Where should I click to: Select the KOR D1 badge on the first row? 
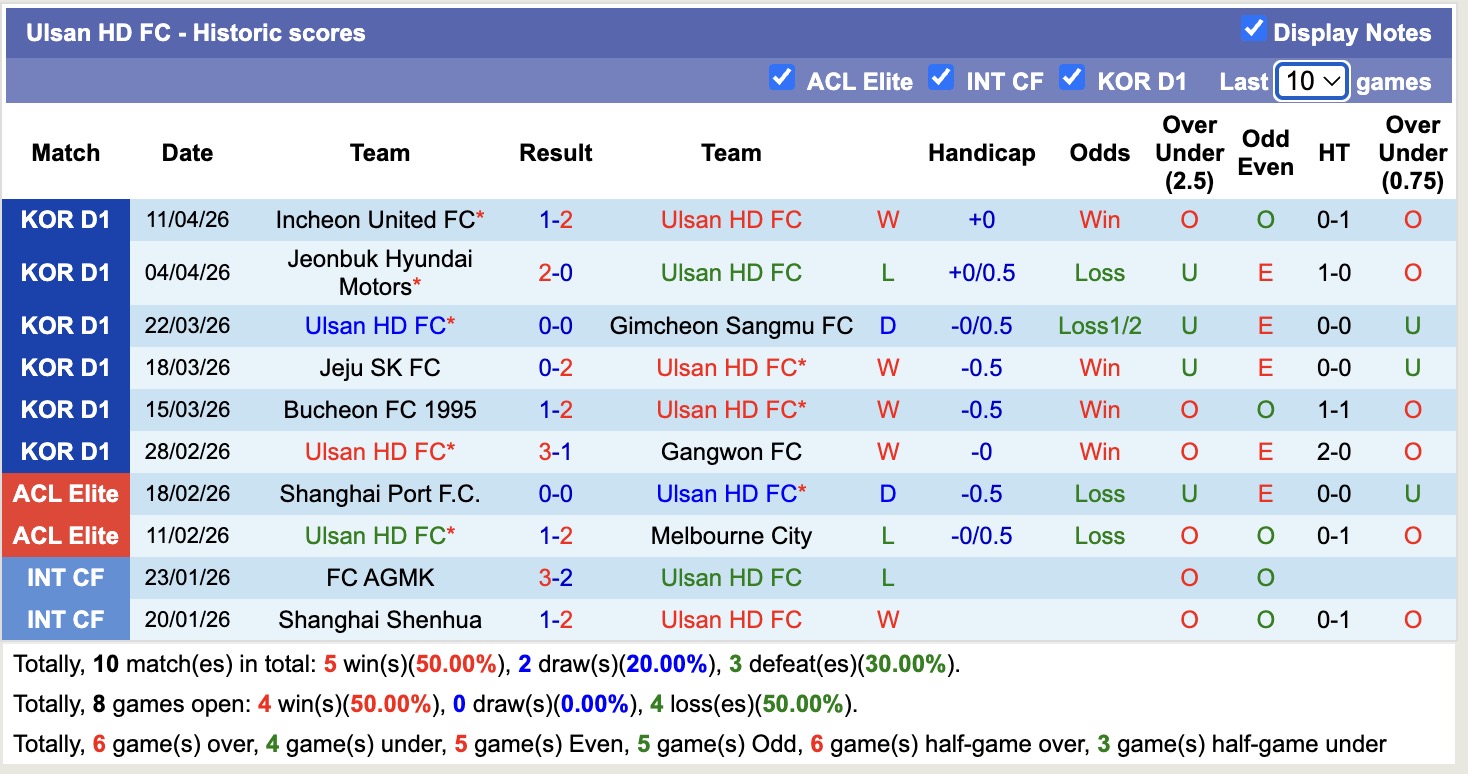65,219
